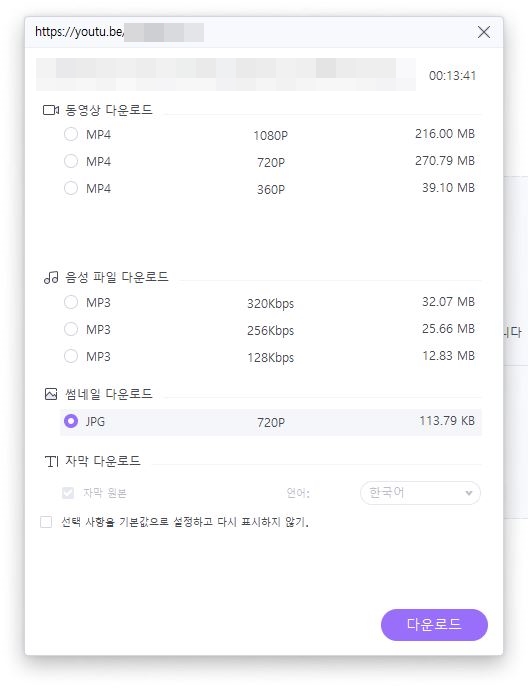The height and width of the screenshot is (688, 528).
Task: Check 선택 사항을 기본값으로 설정 checkbox
Action: 46,522
